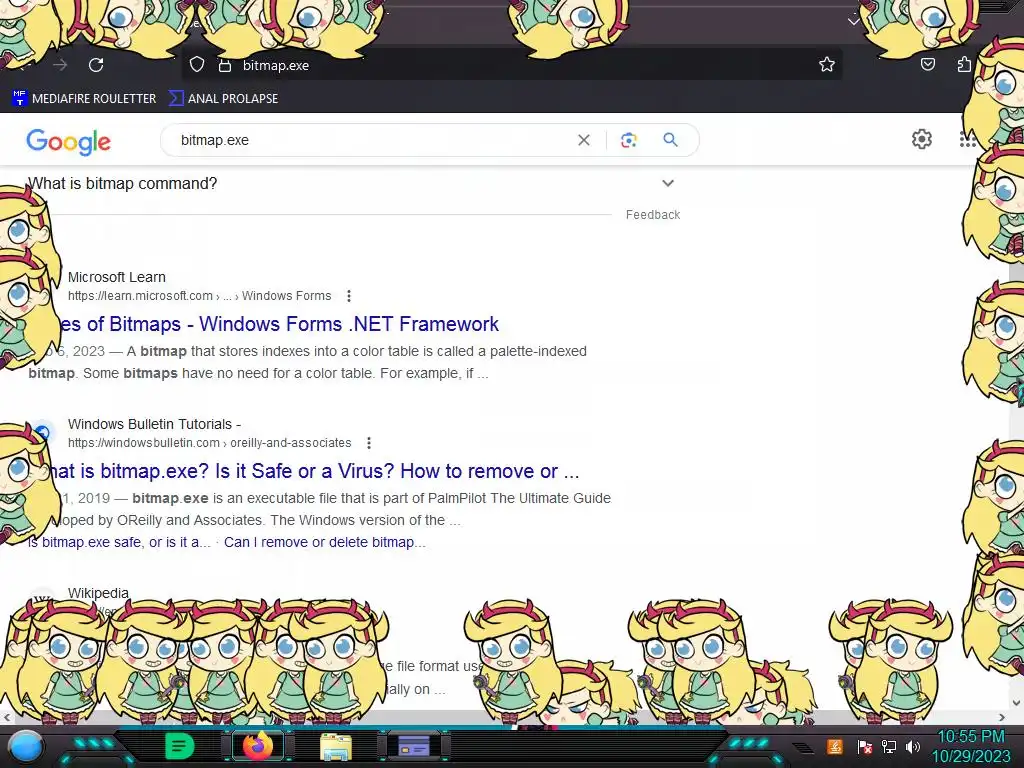Click the tab list dropdown chevron

pos(853,22)
